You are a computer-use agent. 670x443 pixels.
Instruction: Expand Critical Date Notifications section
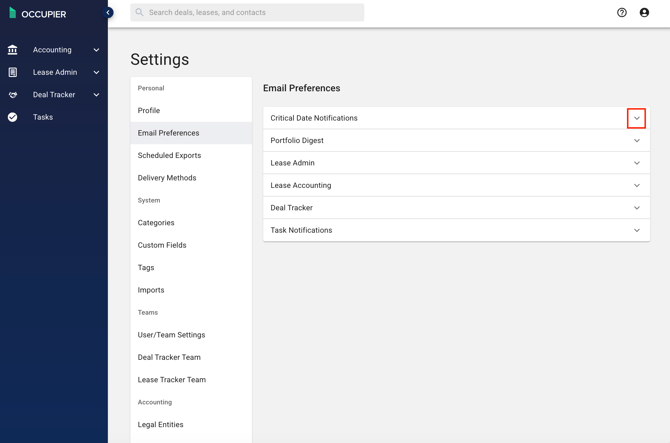[x=636, y=118]
